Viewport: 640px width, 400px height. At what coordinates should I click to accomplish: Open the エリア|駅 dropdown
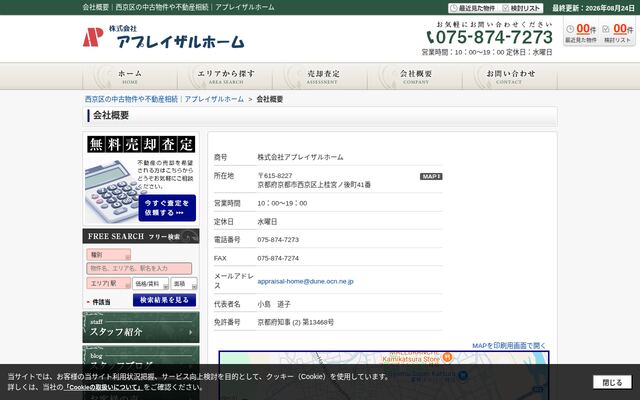coord(109,283)
